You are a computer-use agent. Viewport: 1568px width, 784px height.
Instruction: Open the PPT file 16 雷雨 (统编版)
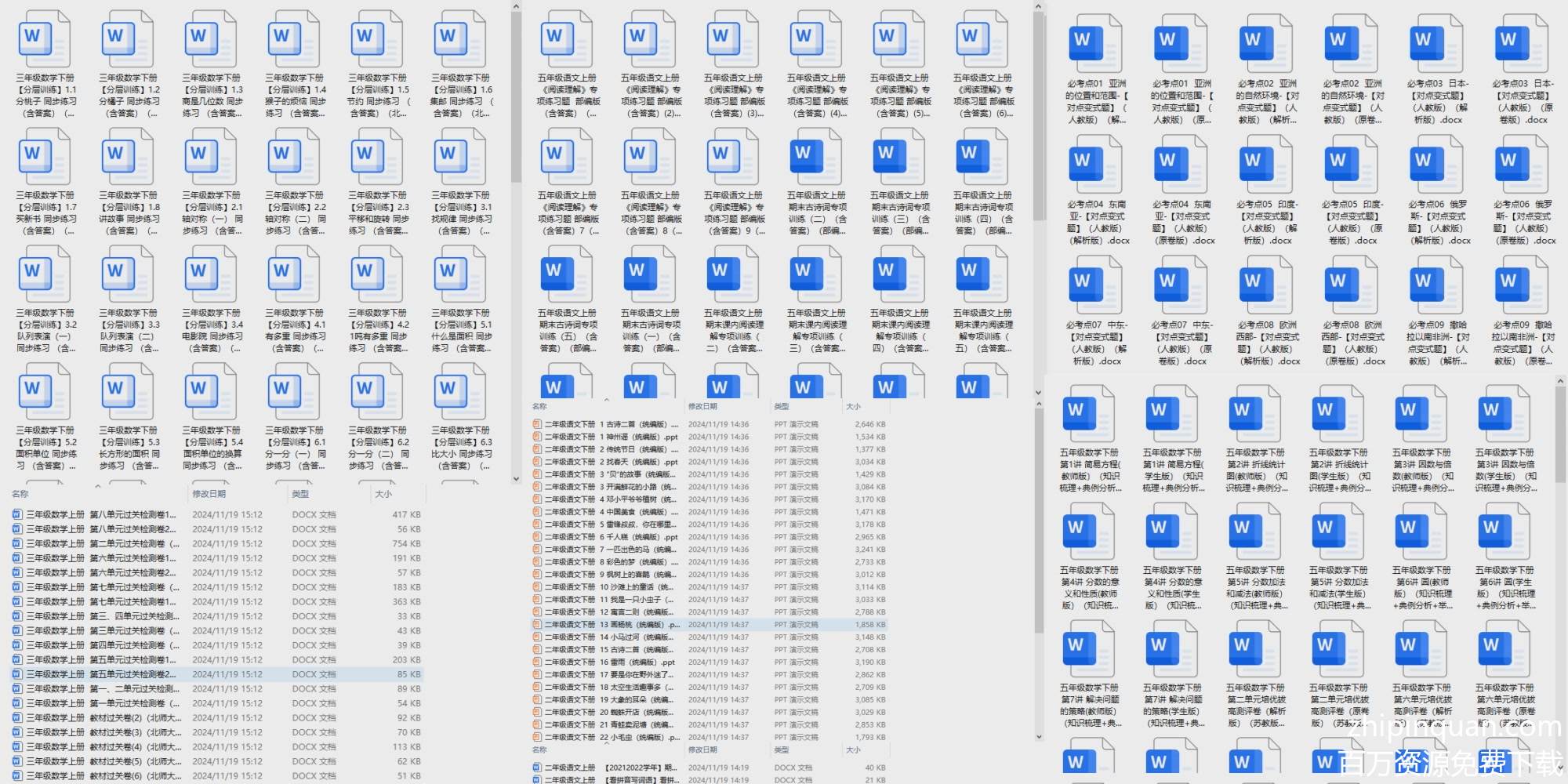pyautogui.click(x=604, y=662)
